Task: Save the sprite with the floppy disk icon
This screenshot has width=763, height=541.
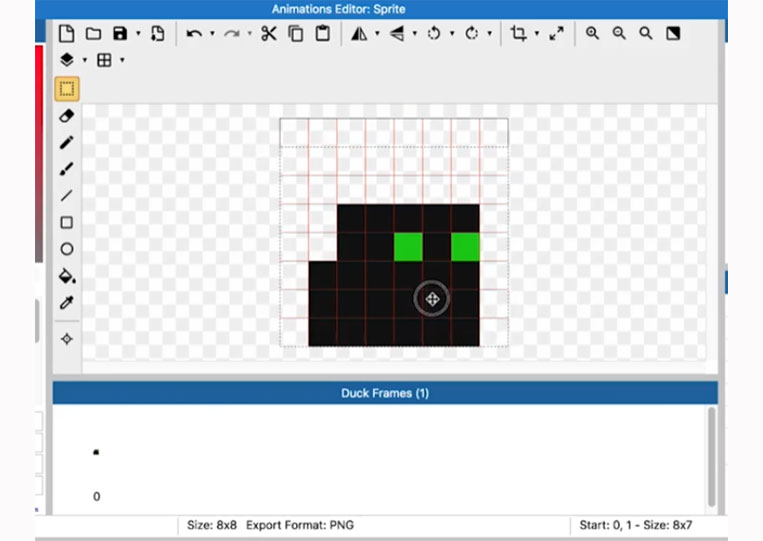Action: tap(120, 34)
